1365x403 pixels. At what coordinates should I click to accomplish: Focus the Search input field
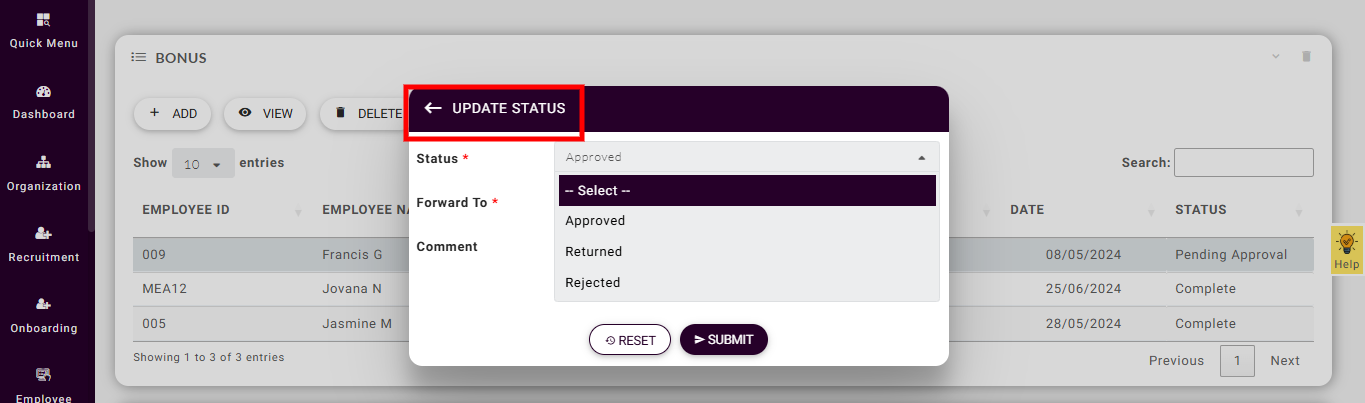[1243, 162]
